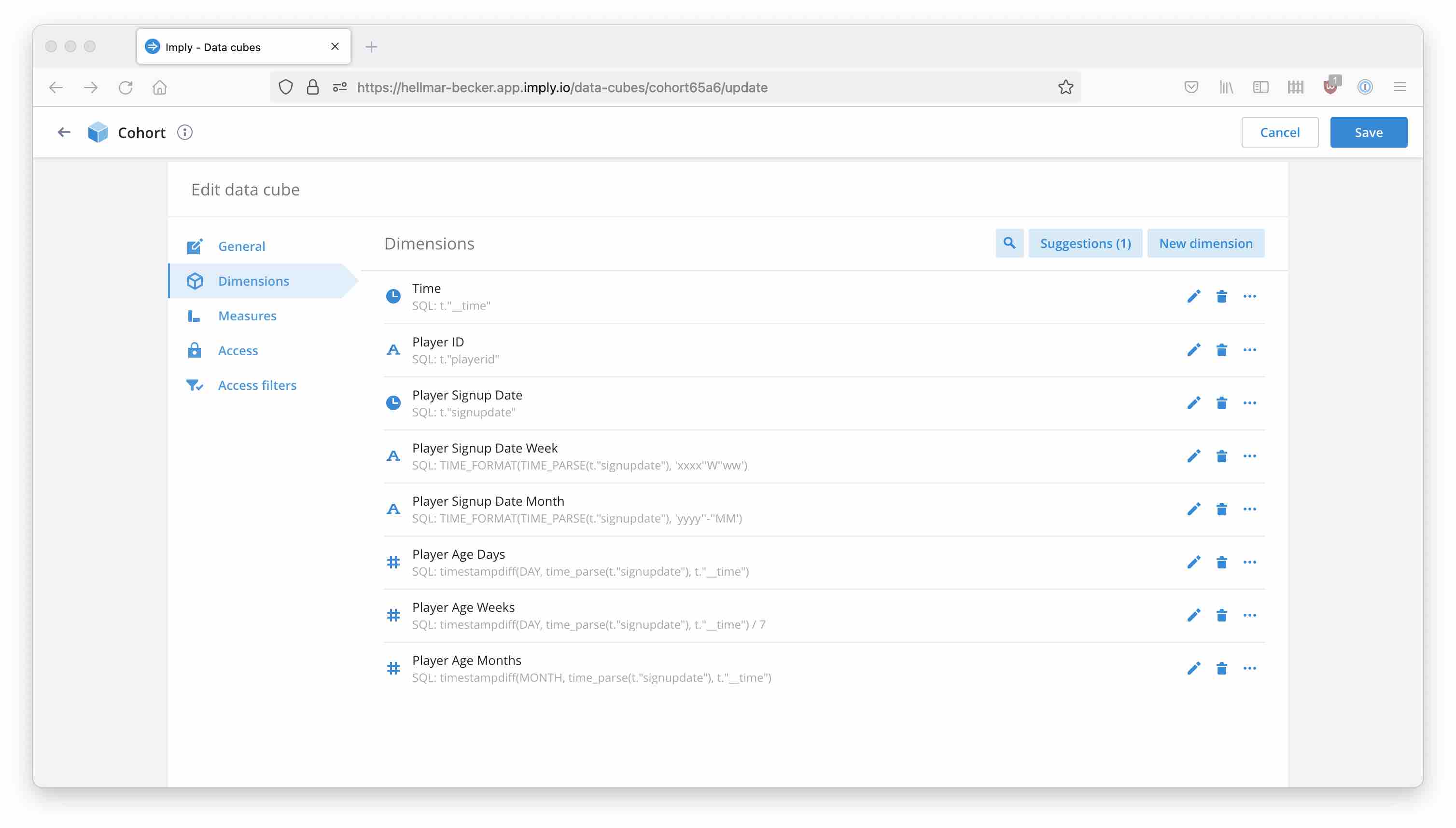Click the three-dot menu for Player Signup Date Week
Viewport: 1456px width, 828px height.
point(1249,456)
